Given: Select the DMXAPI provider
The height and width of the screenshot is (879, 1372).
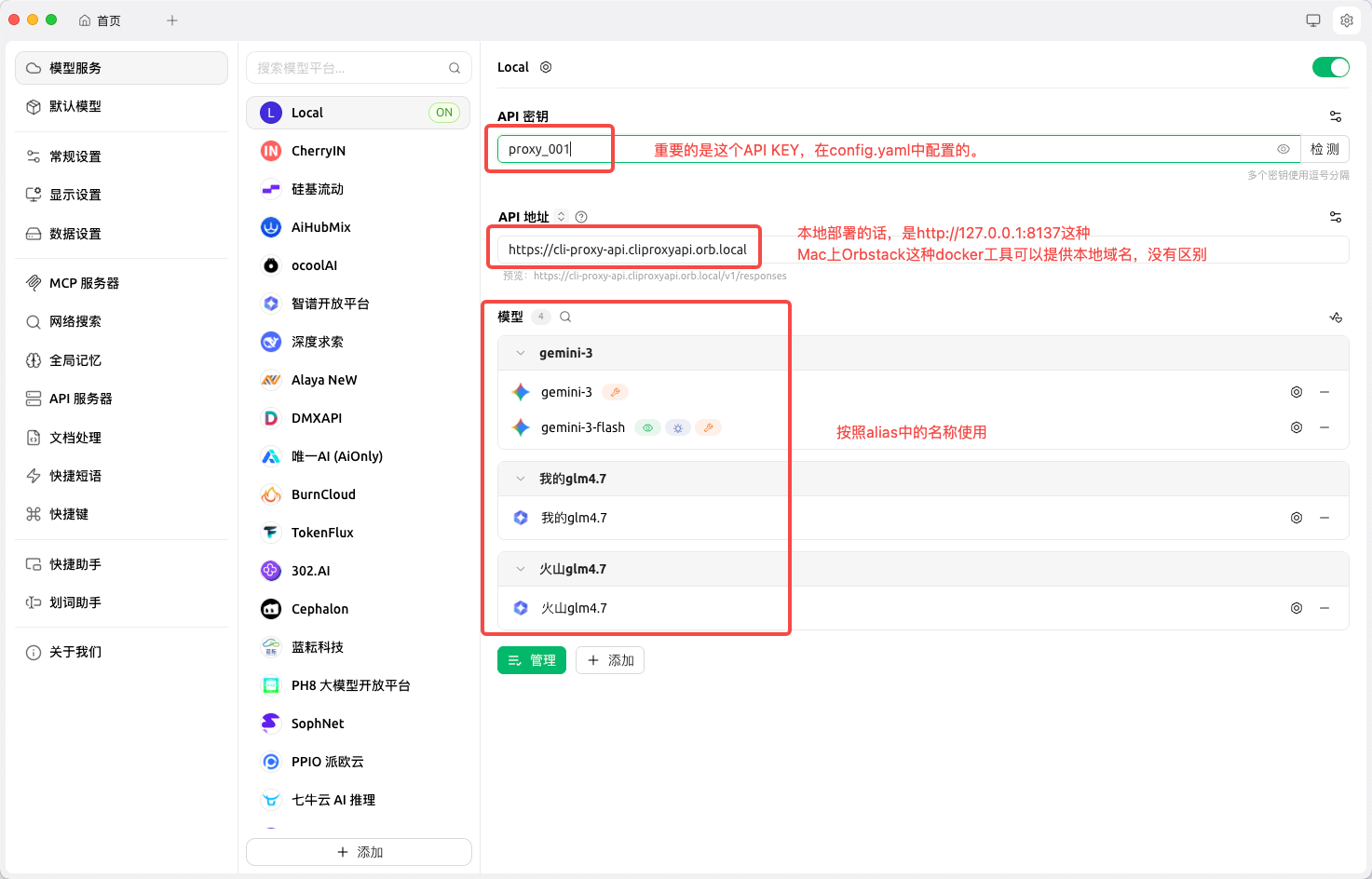Looking at the screenshot, I should [x=359, y=418].
